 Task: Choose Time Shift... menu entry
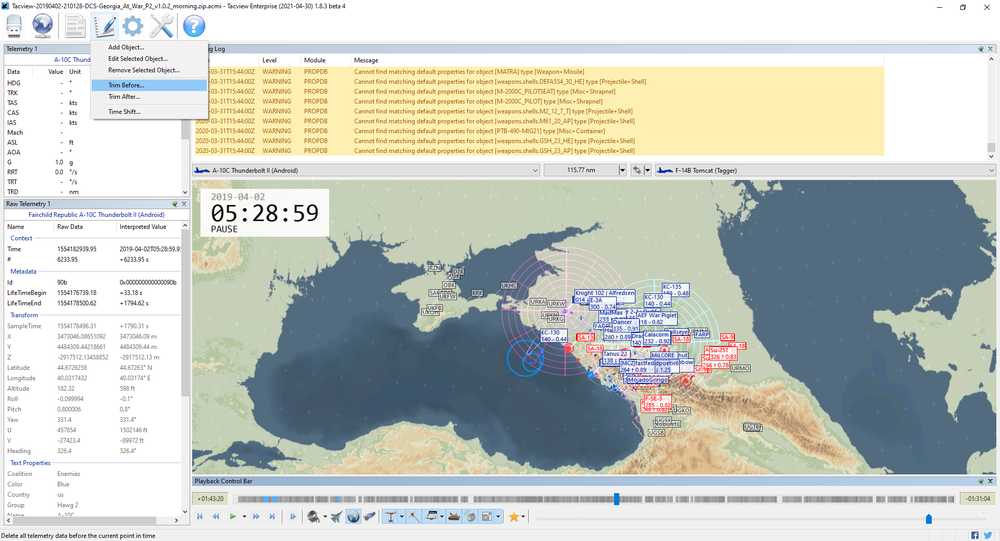[124, 111]
